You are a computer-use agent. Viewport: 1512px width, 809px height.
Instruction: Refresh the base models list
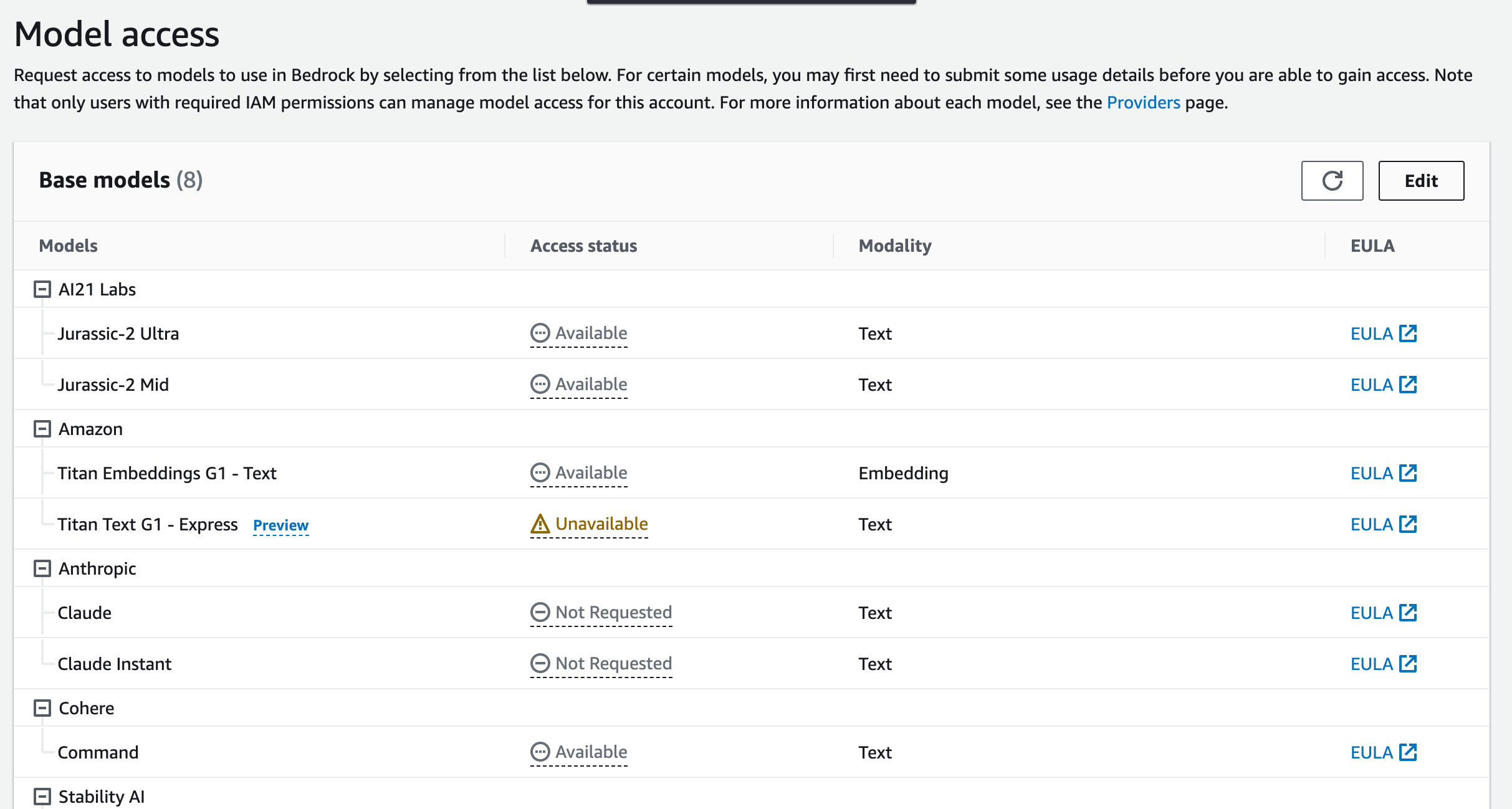click(1332, 181)
